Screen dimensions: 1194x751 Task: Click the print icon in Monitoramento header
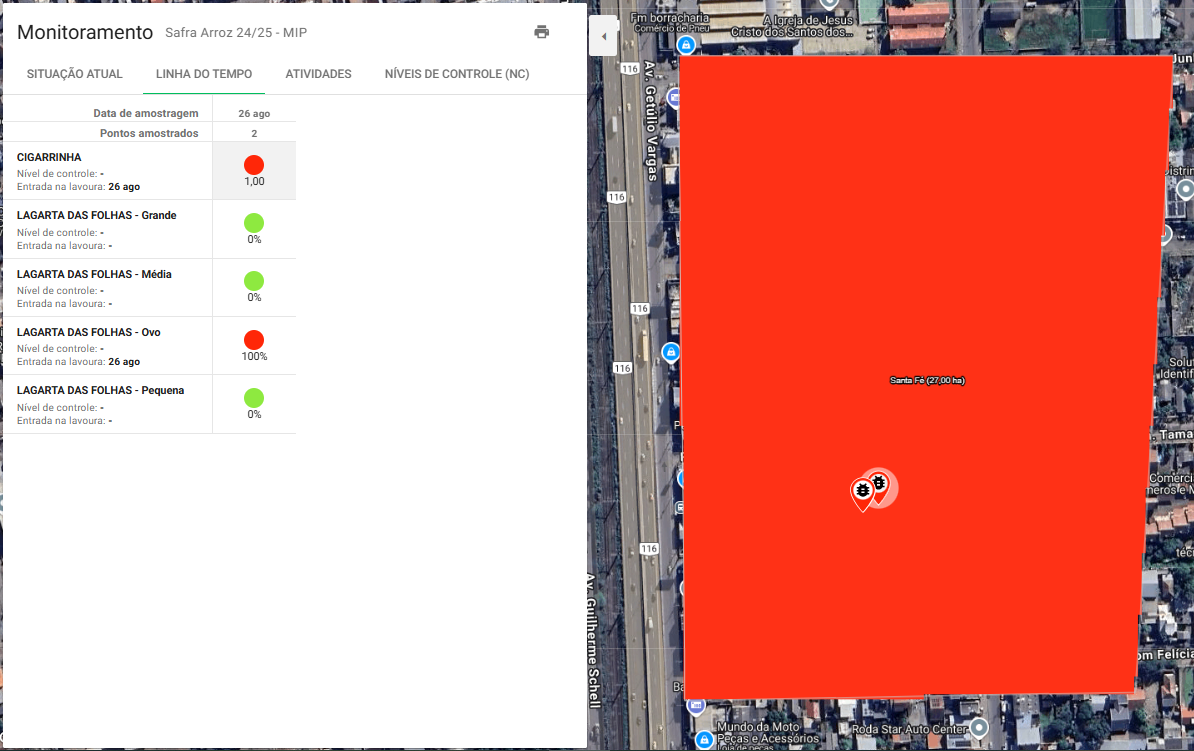(x=541, y=32)
